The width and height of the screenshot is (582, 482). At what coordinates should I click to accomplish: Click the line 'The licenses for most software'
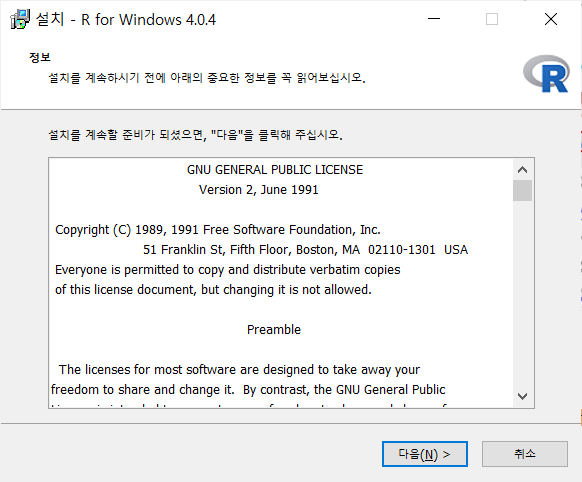pos(239,370)
